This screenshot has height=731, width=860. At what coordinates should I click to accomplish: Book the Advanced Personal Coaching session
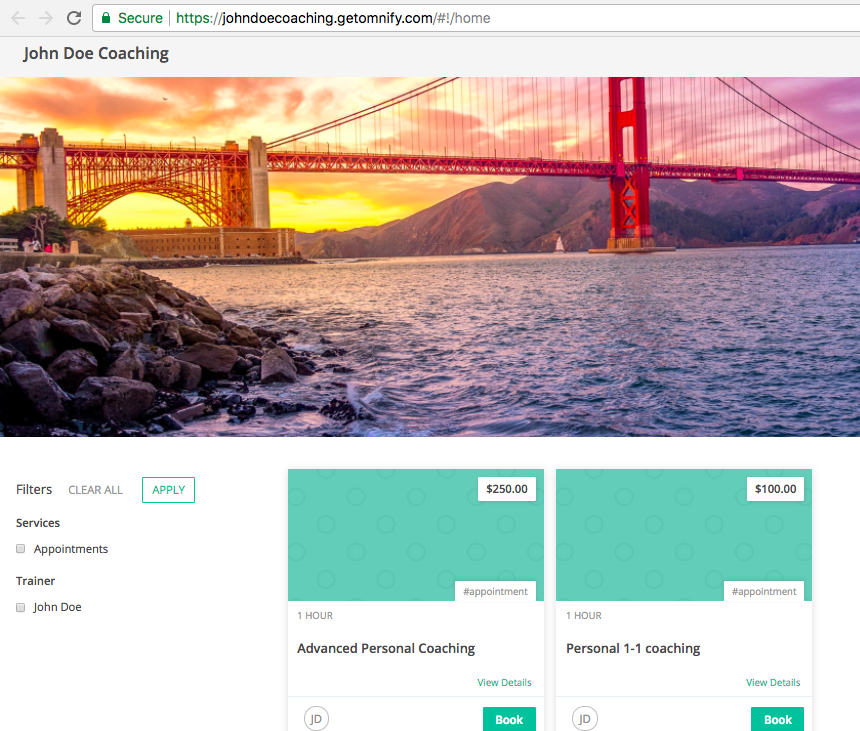point(509,719)
